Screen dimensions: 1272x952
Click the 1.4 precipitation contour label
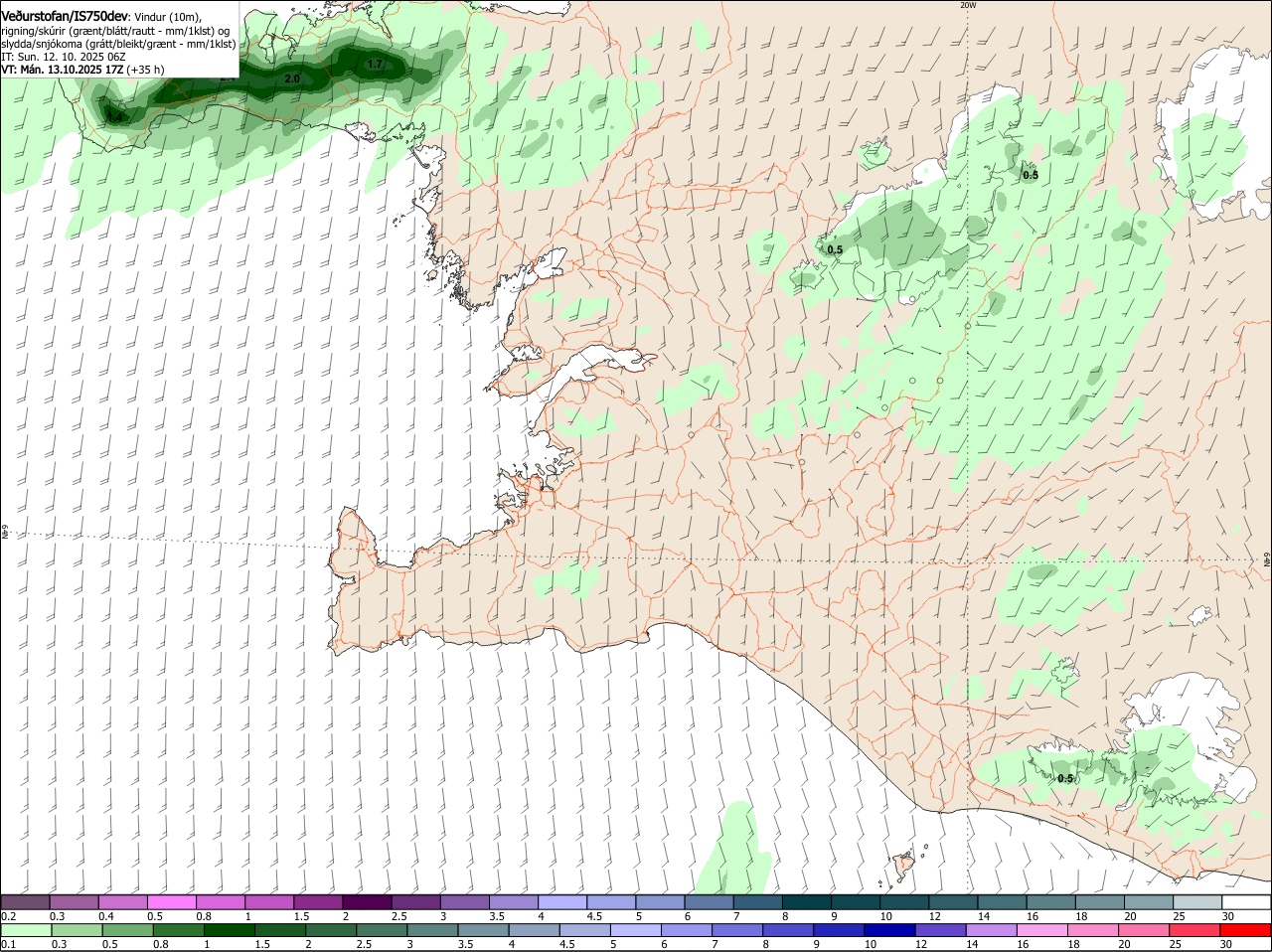pos(116,117)
